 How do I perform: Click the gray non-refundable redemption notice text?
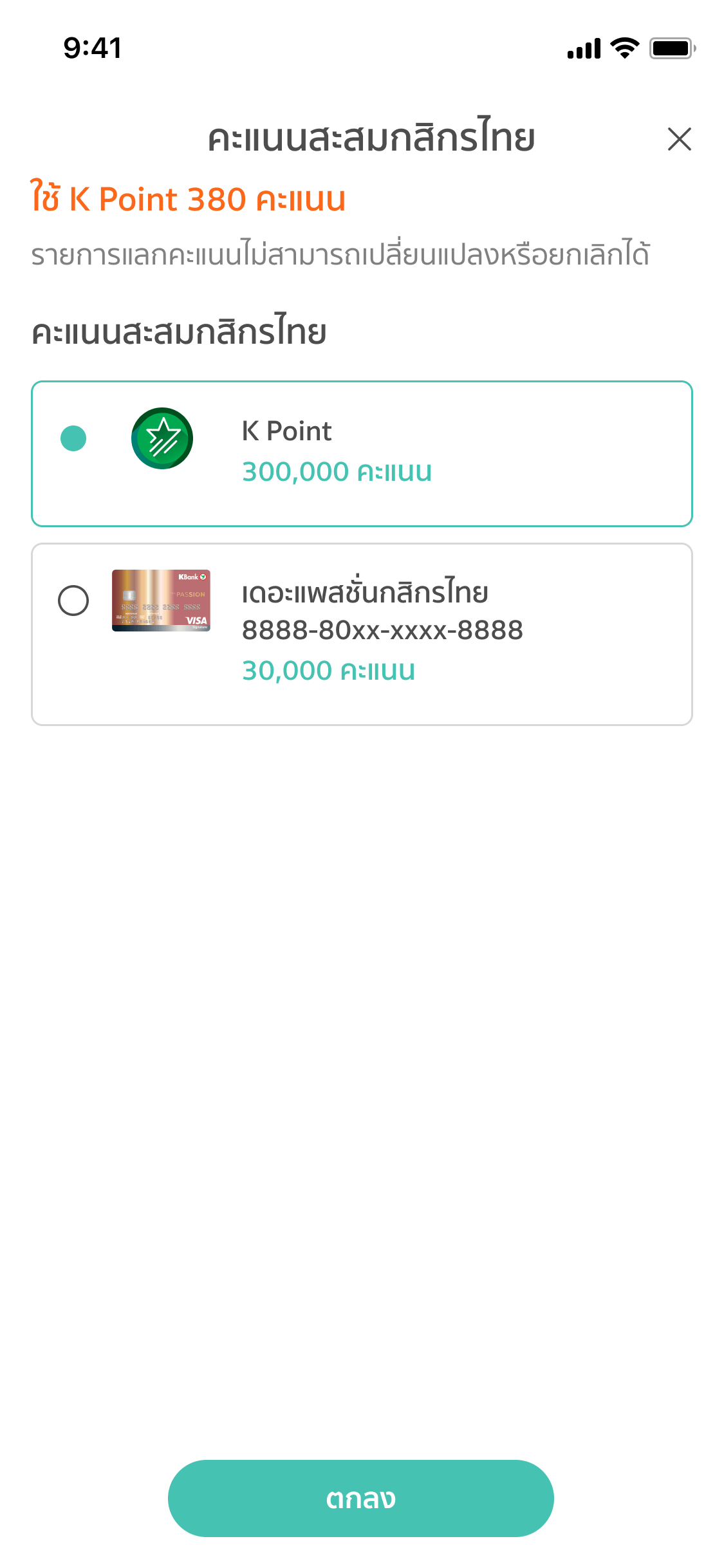pos(340,255)
